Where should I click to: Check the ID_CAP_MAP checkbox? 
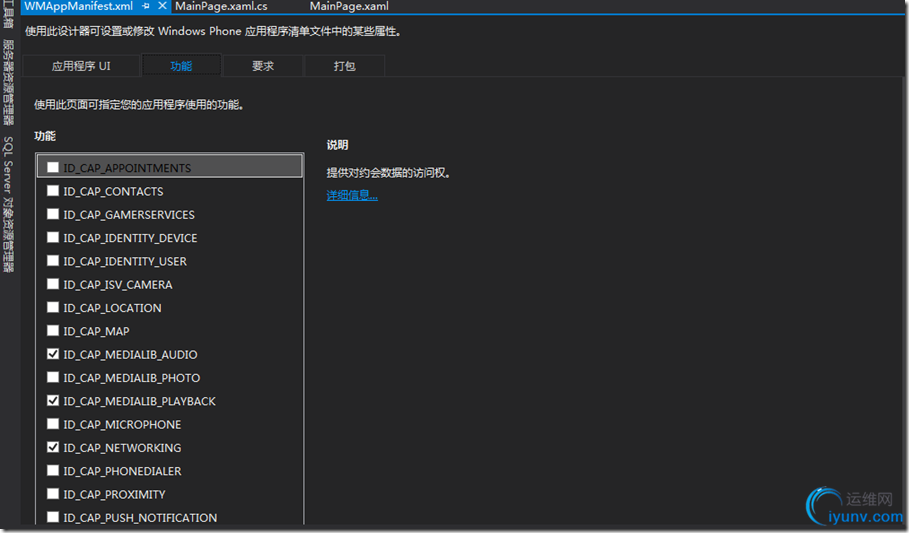click(53, 331)
